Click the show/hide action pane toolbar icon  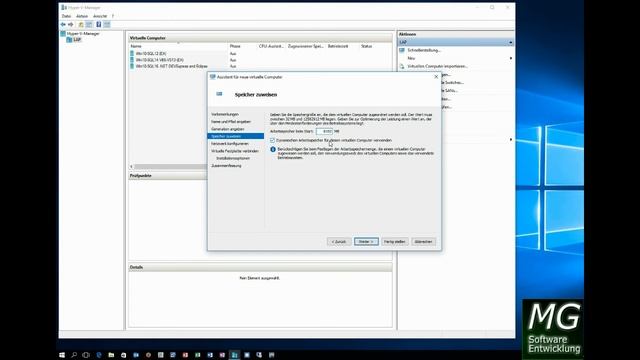click(x=107, y=24)
